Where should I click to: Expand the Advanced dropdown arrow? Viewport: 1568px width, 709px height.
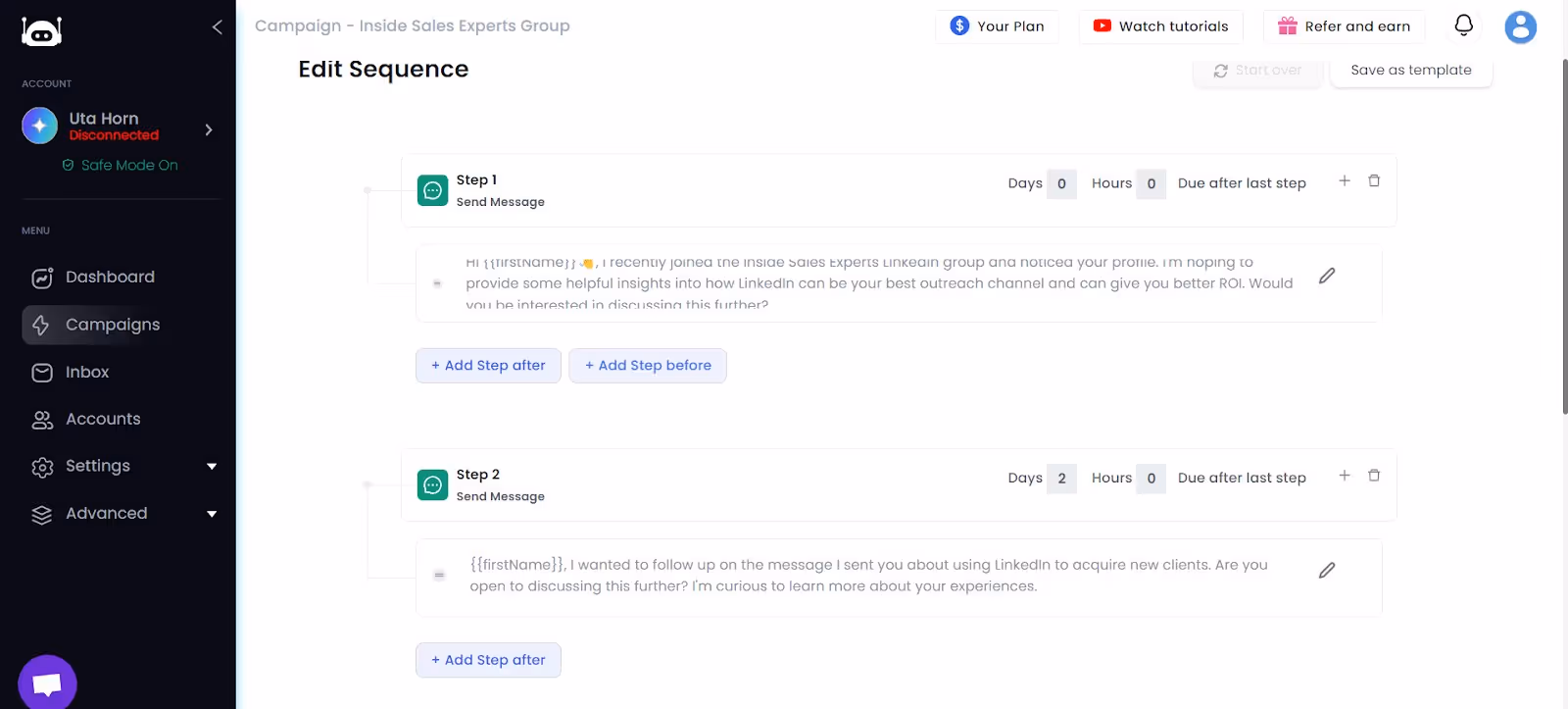[212, 514]
